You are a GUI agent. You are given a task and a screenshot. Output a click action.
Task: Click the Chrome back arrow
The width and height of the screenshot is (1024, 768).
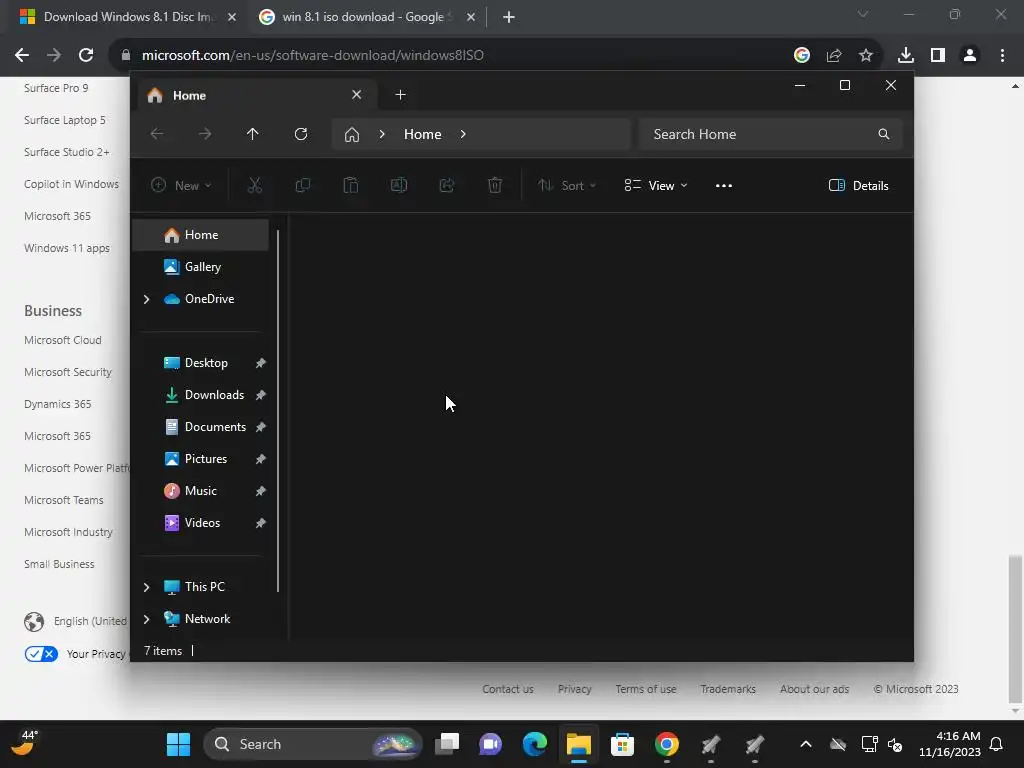22,56
